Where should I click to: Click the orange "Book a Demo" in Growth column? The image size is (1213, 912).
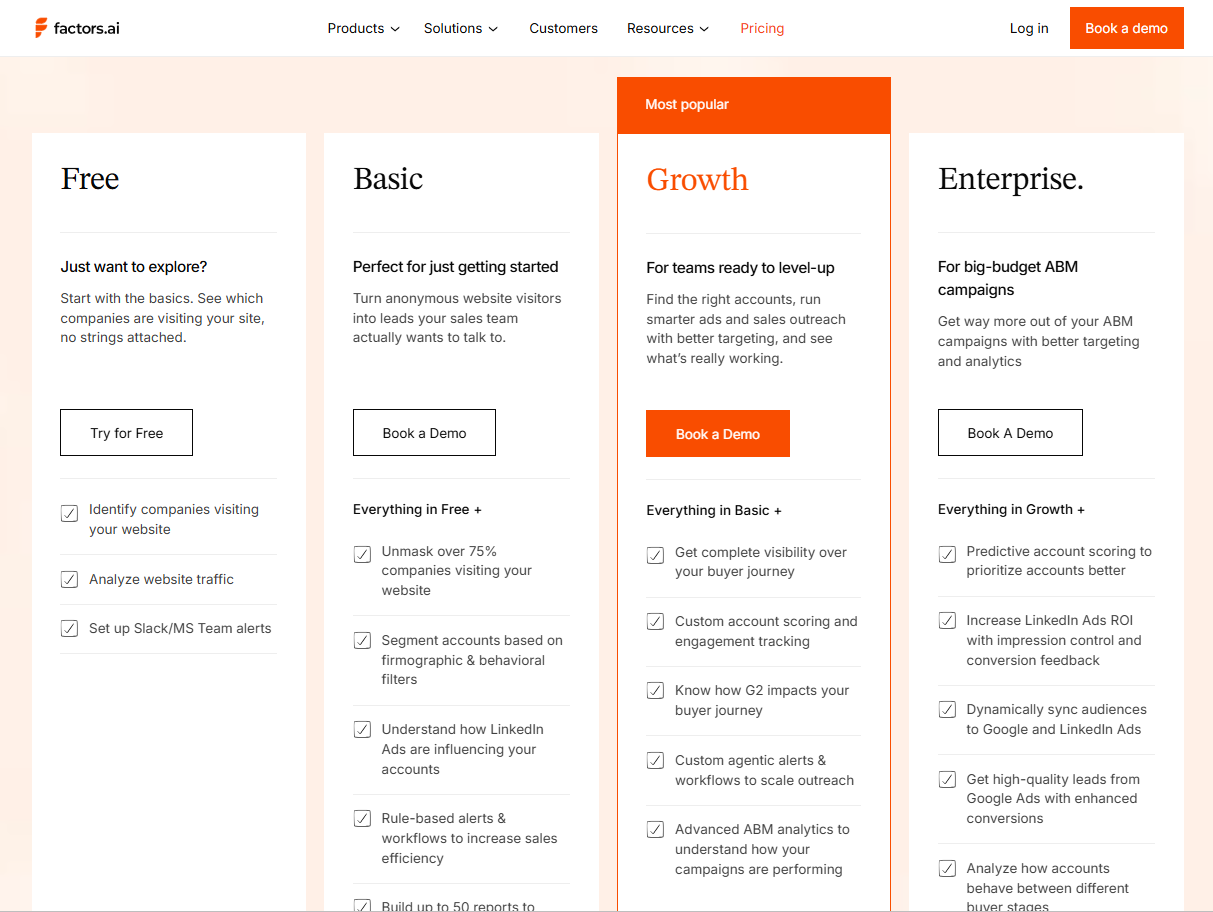717,433
